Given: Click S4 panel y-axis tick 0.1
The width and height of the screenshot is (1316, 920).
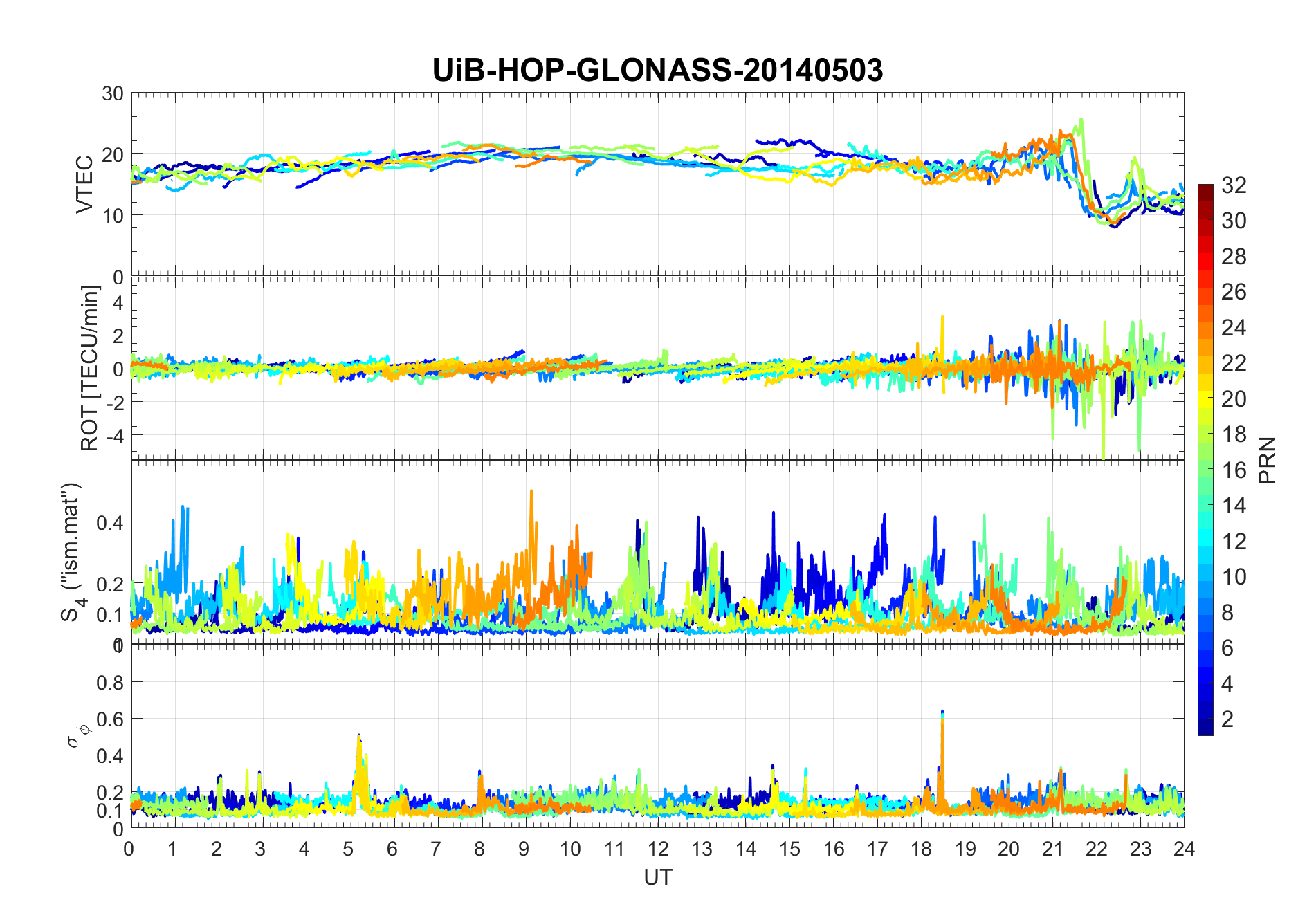Looking at the screenshot, I should click(x=109, y=614).
